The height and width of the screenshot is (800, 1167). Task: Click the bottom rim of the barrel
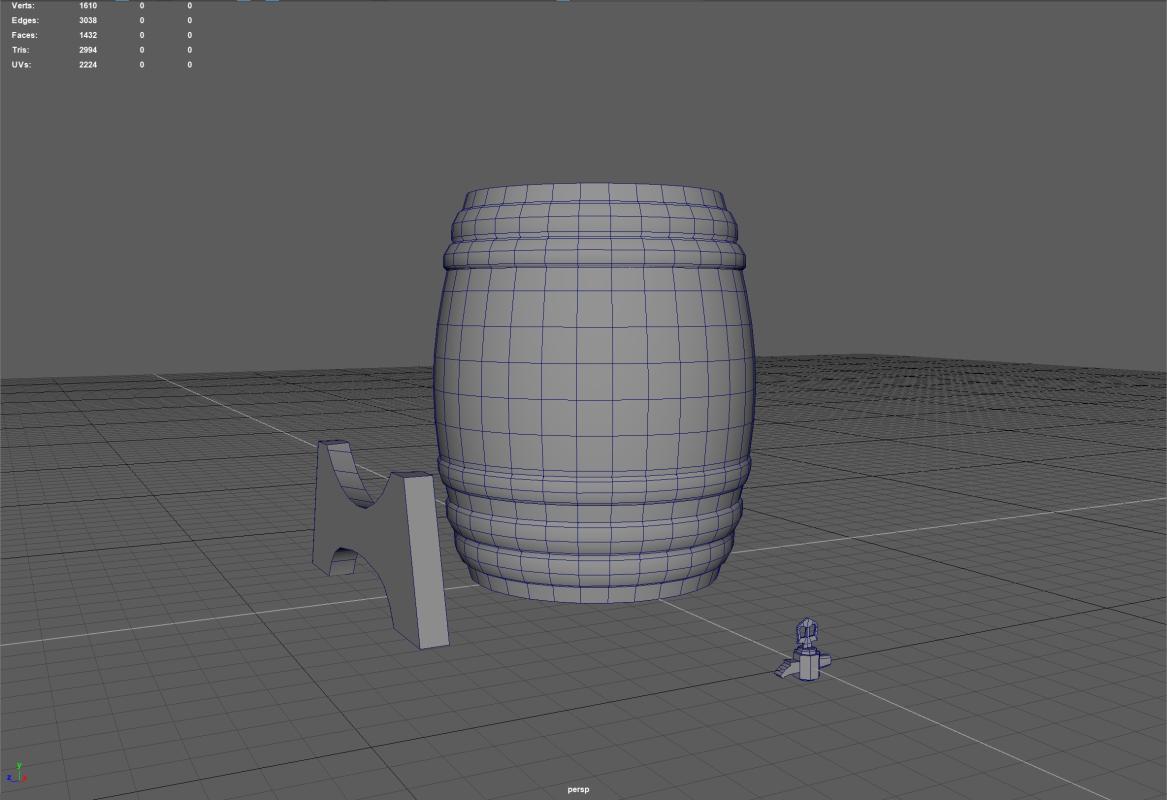pos(594,583)
